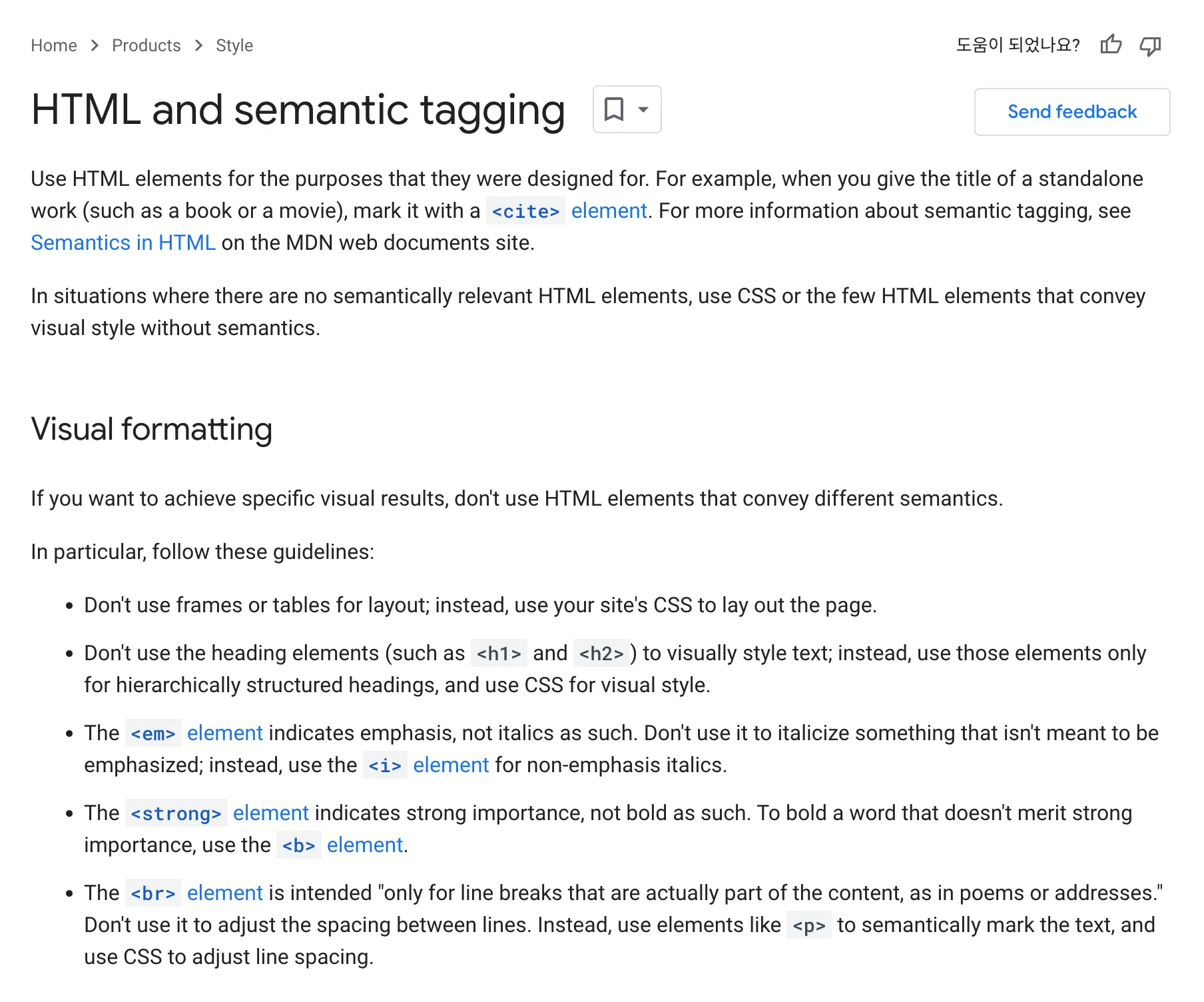Open the cite element link
1204x1002 pixels.
[607, 211]
